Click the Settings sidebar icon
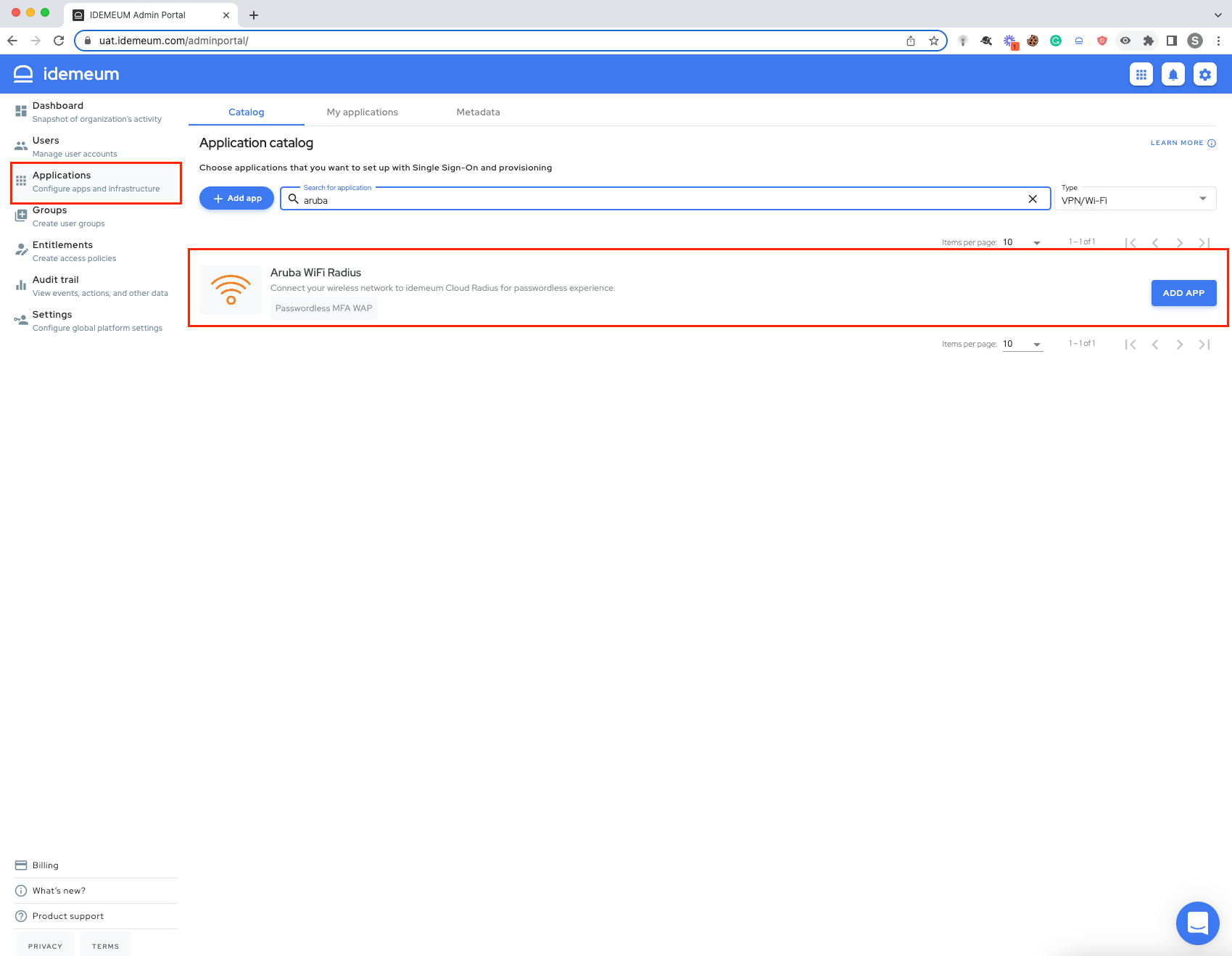This screenshot has height=956, width=1232. click(x=21, y=320)
